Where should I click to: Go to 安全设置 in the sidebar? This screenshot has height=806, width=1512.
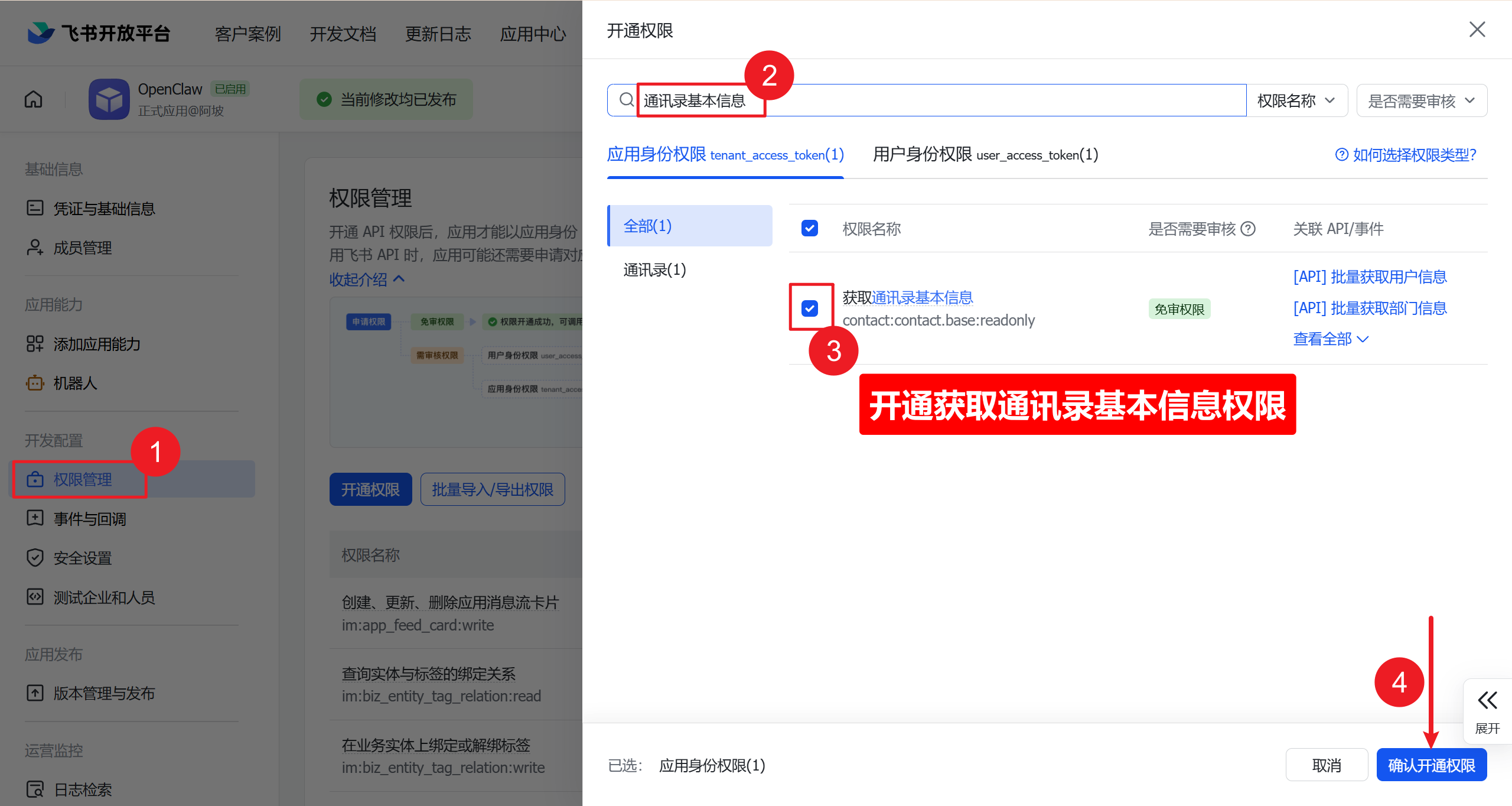coord(83,557)
